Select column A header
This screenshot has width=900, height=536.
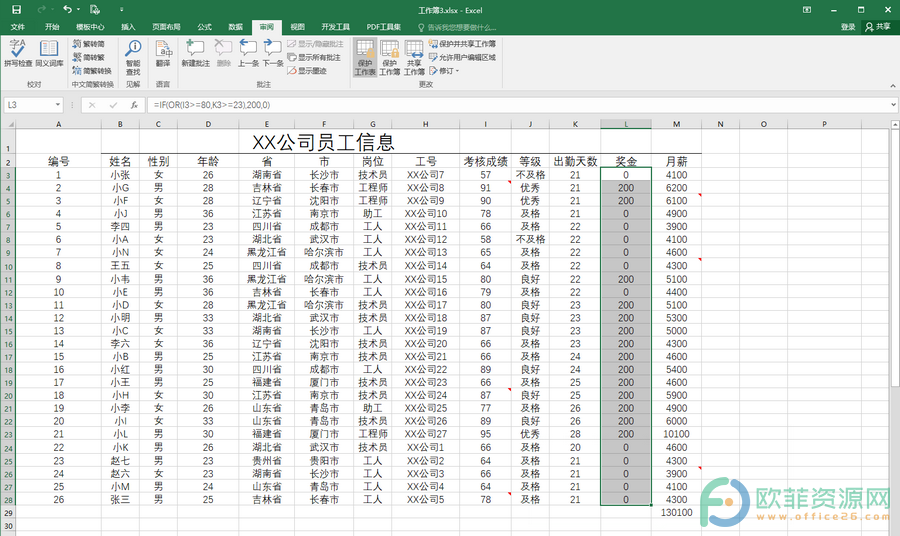click(x=58, y=124)
